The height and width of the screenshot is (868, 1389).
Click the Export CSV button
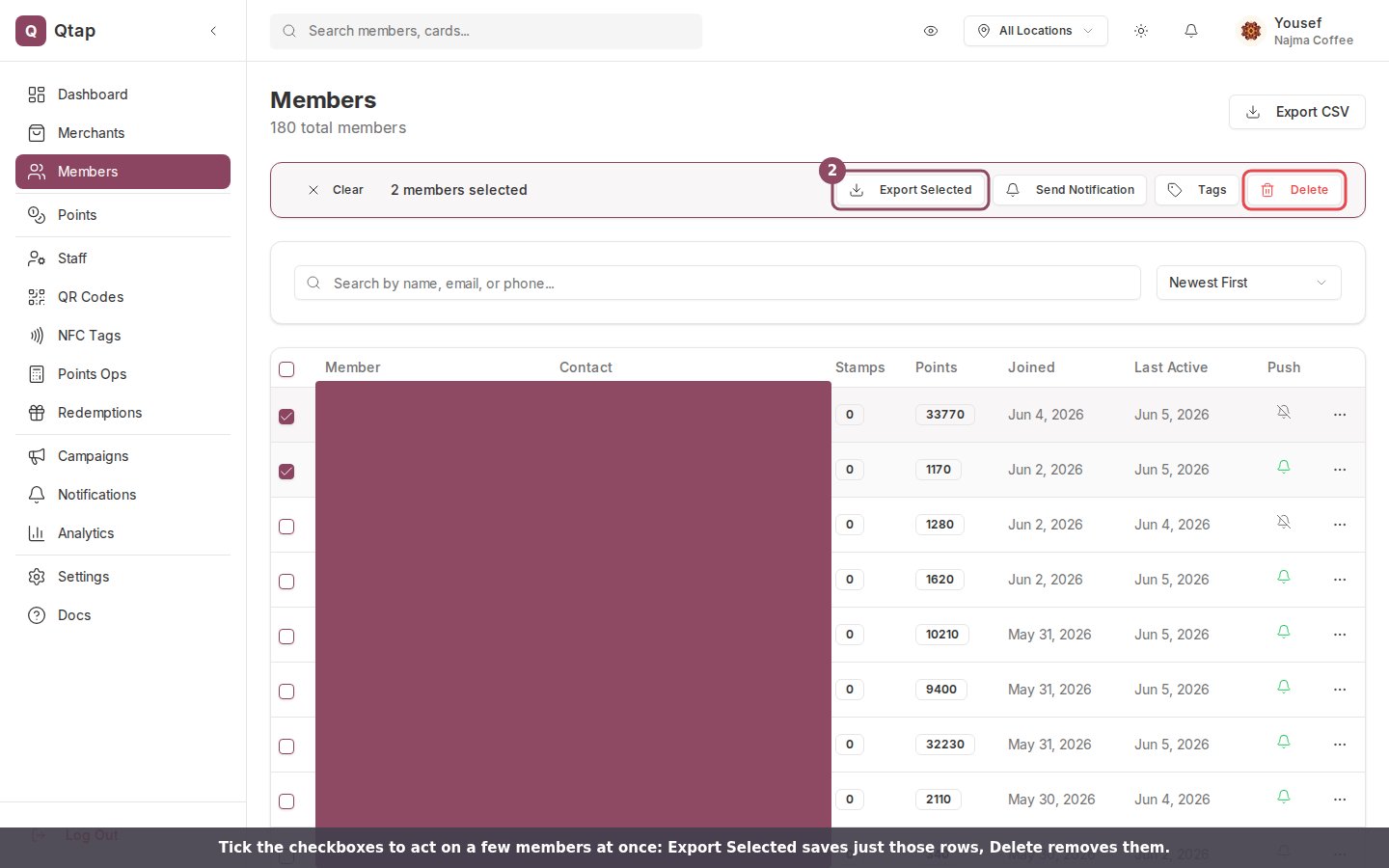pos(1296,112)
